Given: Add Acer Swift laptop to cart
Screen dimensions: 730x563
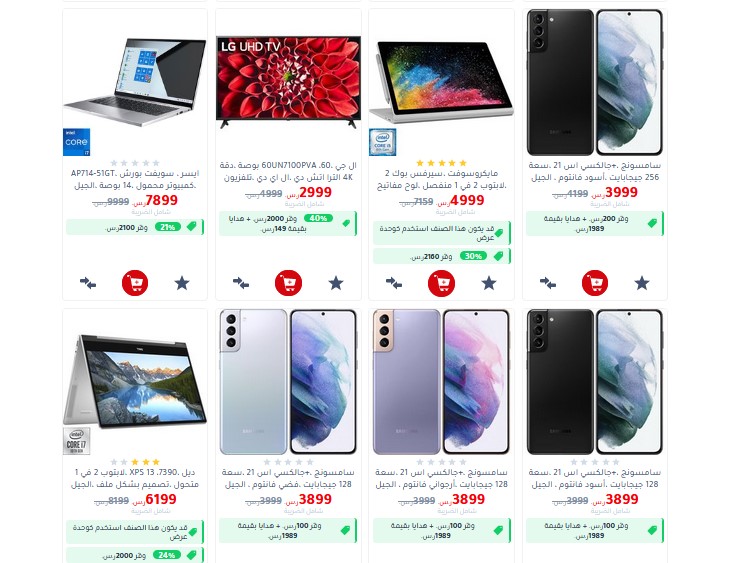Looking at the screenshot, I should click(x=135, y=283).
